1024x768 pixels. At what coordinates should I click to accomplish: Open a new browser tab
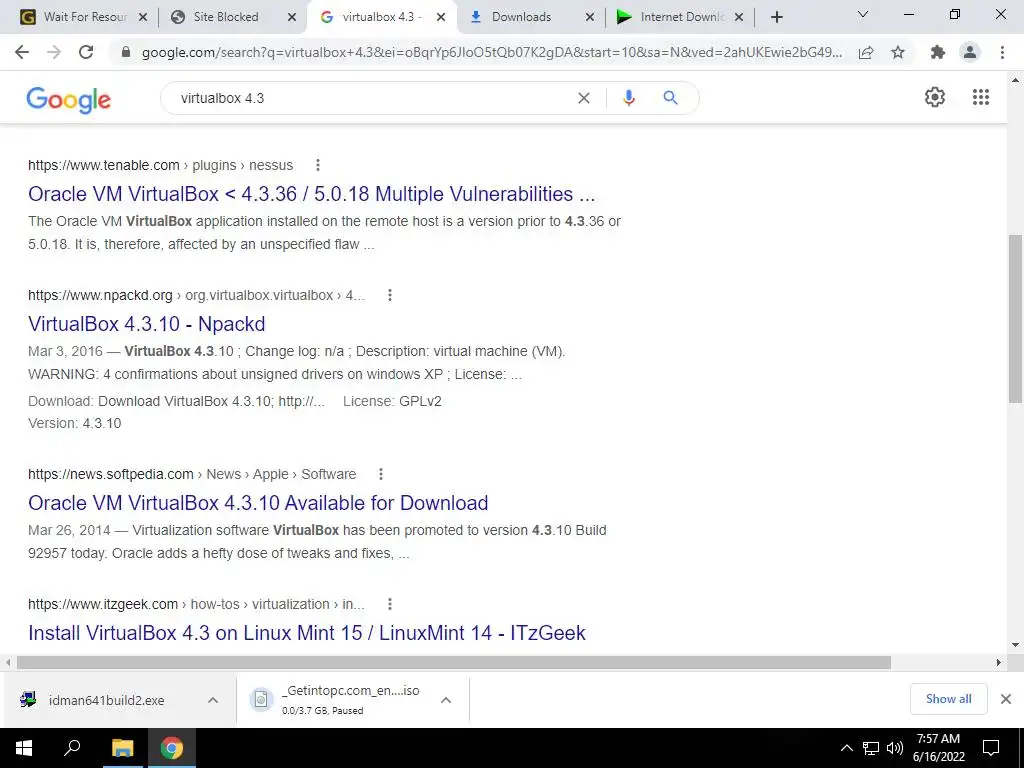[x=776, y=17]
